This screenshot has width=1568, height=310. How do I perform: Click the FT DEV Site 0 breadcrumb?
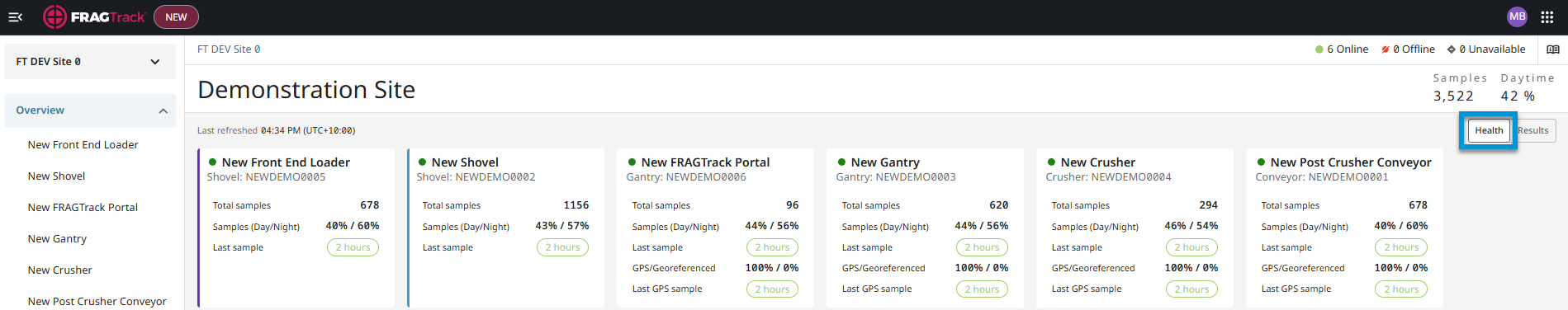tap(229, 49)
